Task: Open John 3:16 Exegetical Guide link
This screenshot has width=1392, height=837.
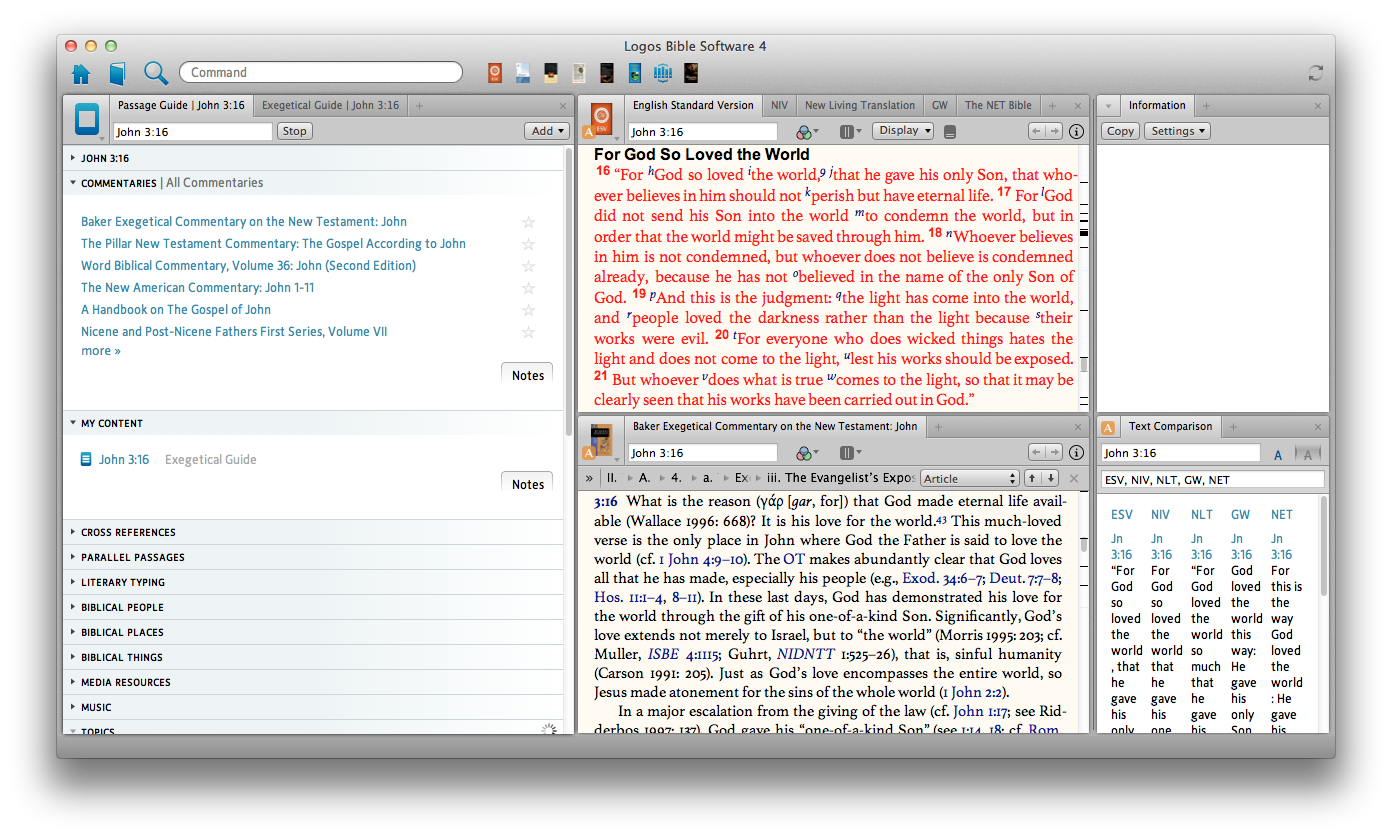Action: click(124, 460)
